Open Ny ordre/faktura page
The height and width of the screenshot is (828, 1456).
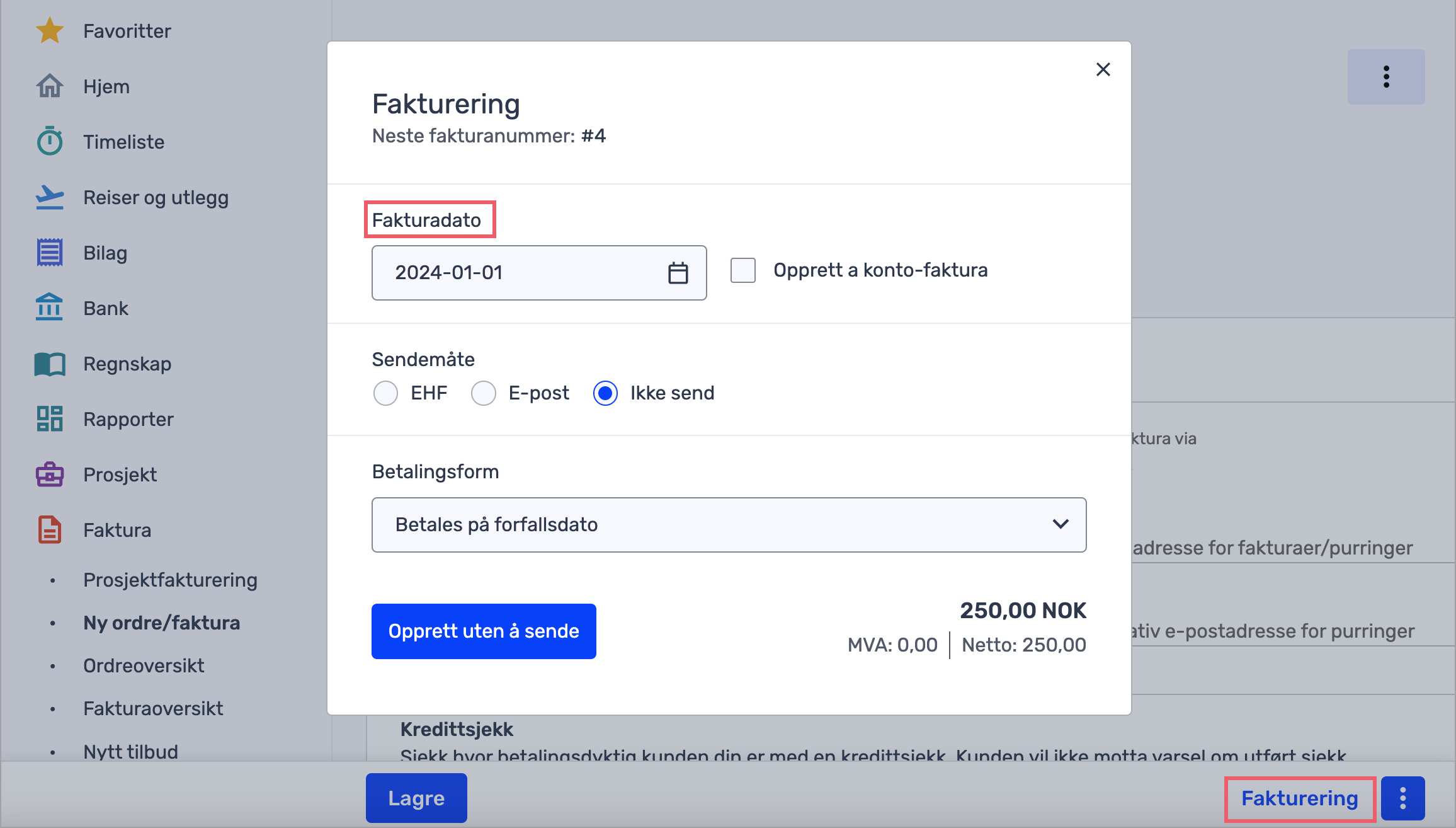click(x=161, y=623)
